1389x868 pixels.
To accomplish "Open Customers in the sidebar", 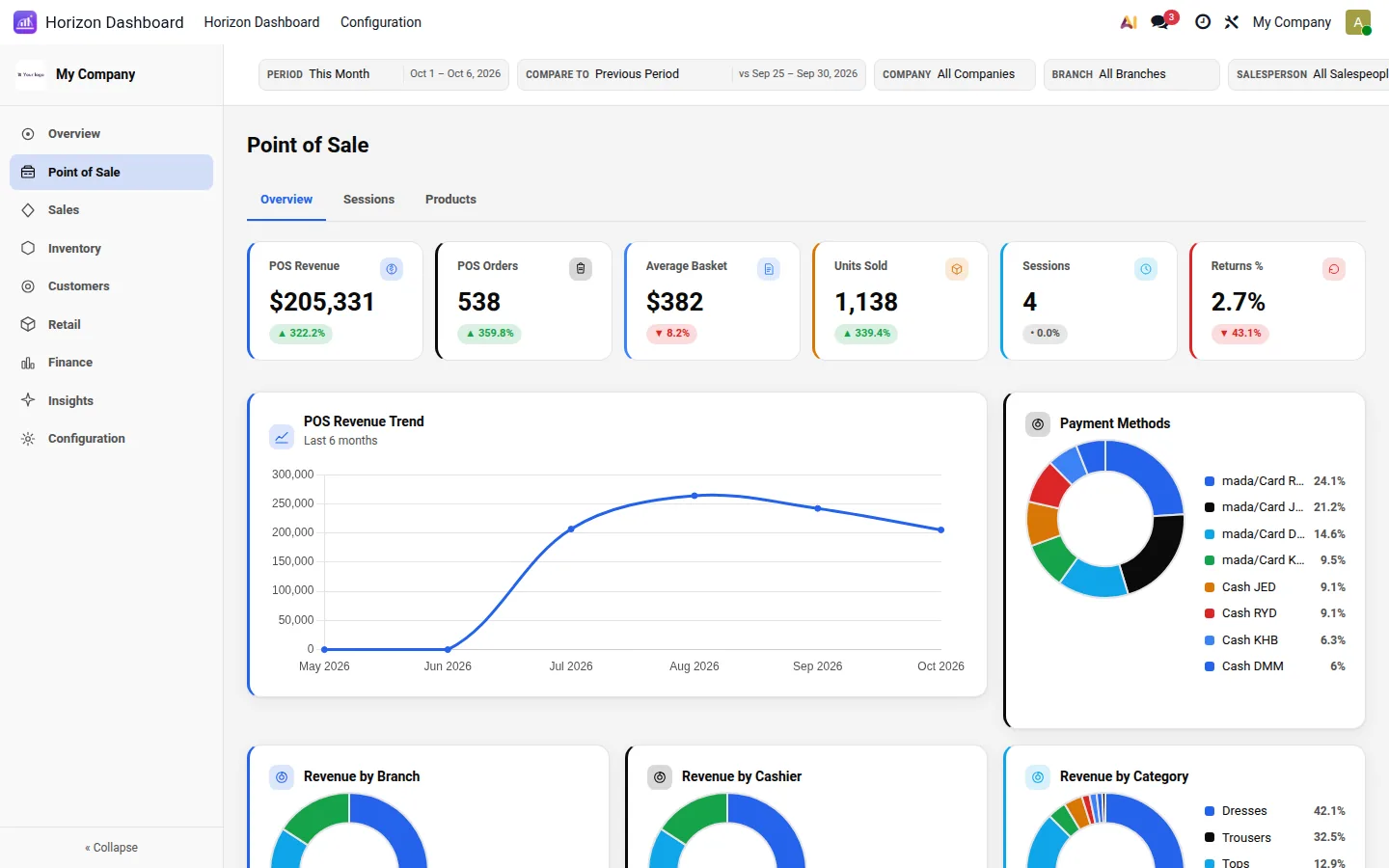I will 111,286.
